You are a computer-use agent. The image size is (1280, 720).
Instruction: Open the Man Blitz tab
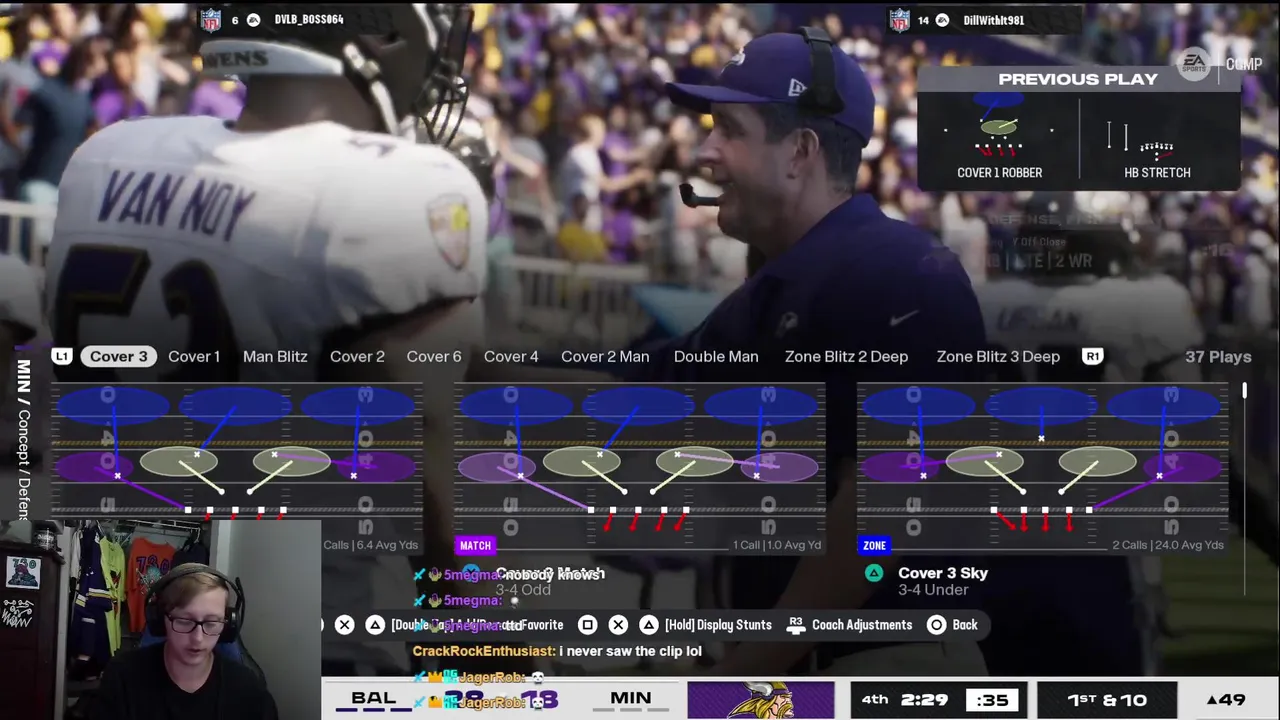(275, 356)
